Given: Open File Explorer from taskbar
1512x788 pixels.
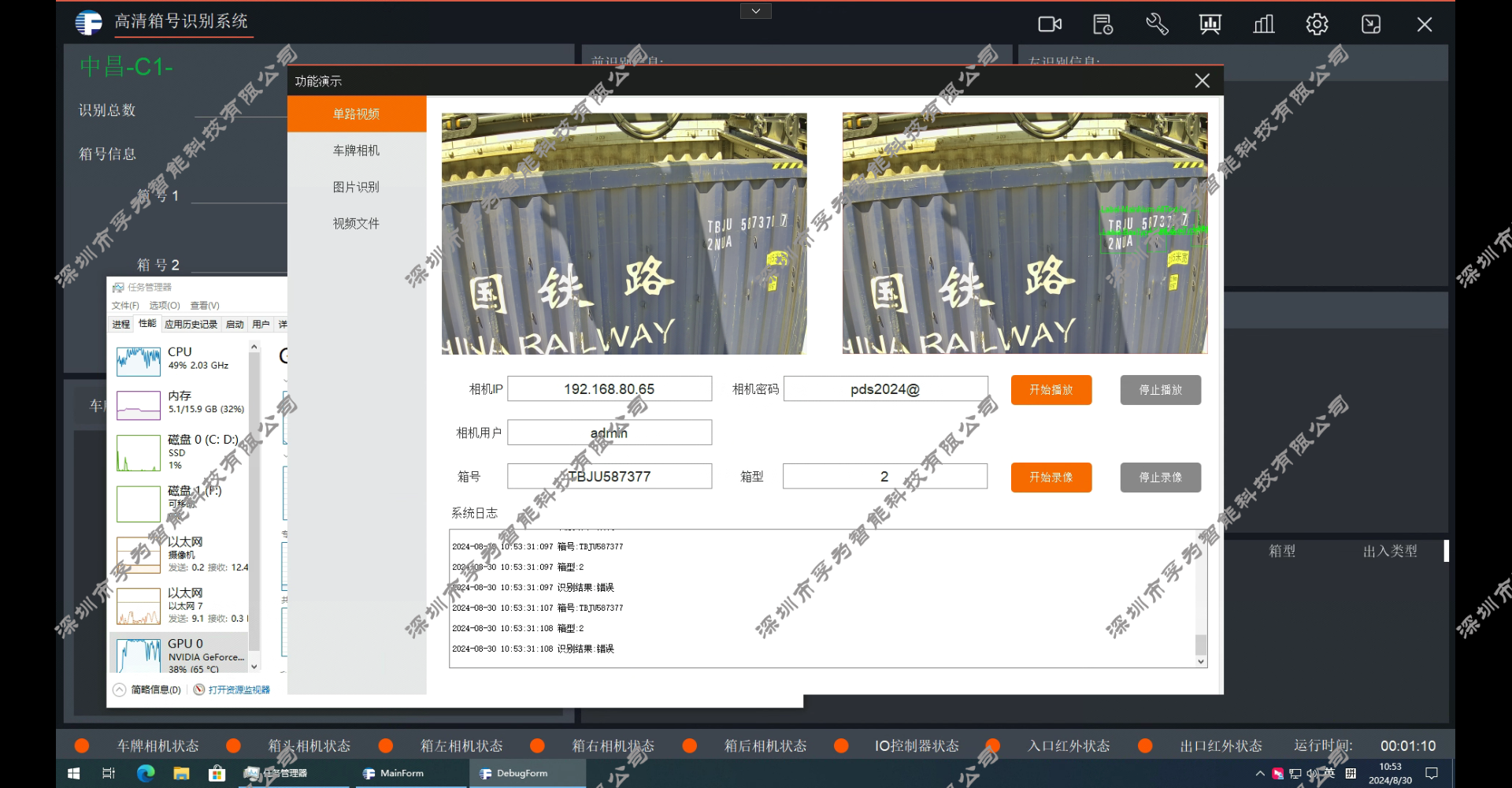Looking at the screenshot, I should 181,774.
